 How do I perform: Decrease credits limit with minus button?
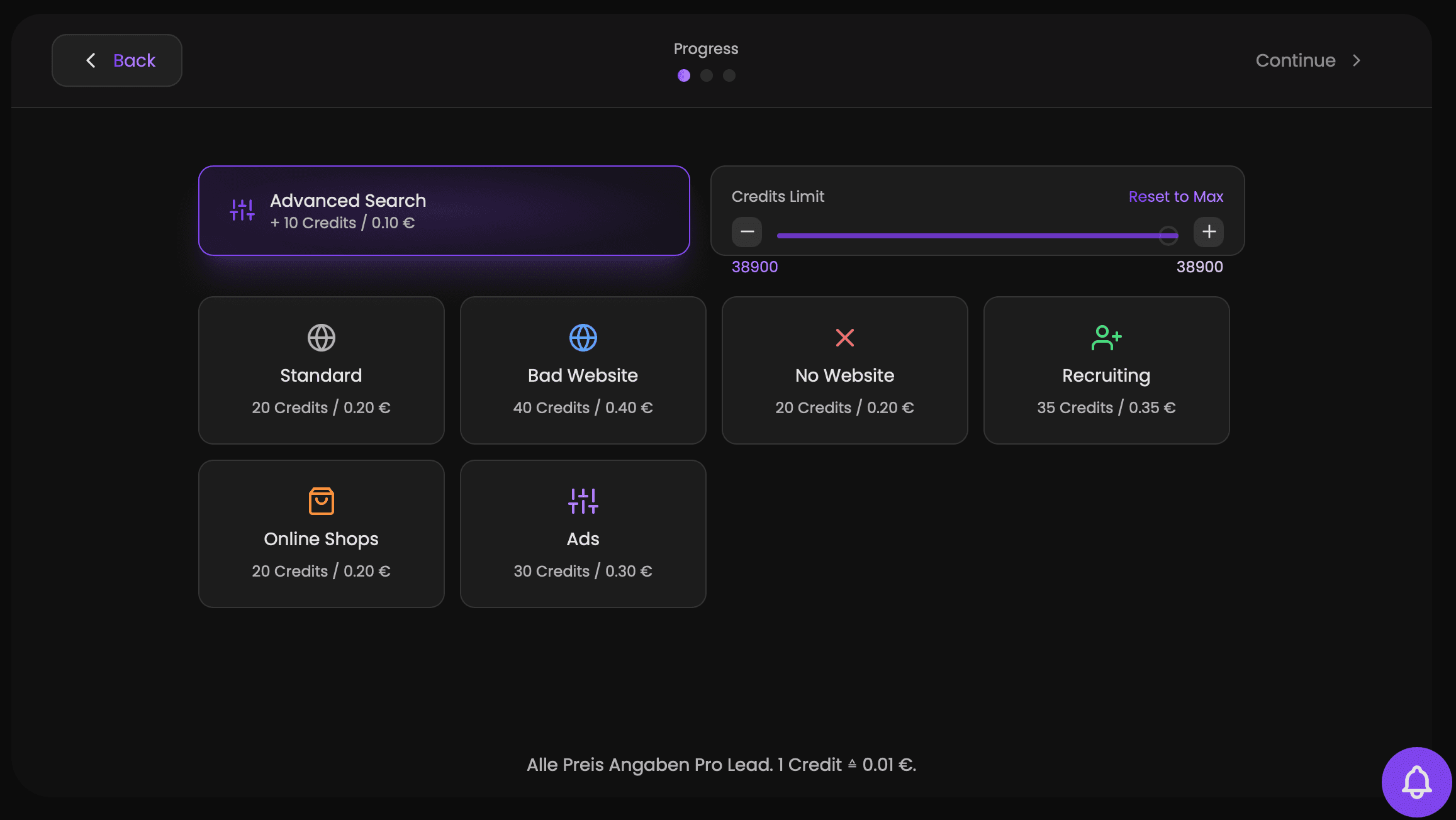point(747,232)
